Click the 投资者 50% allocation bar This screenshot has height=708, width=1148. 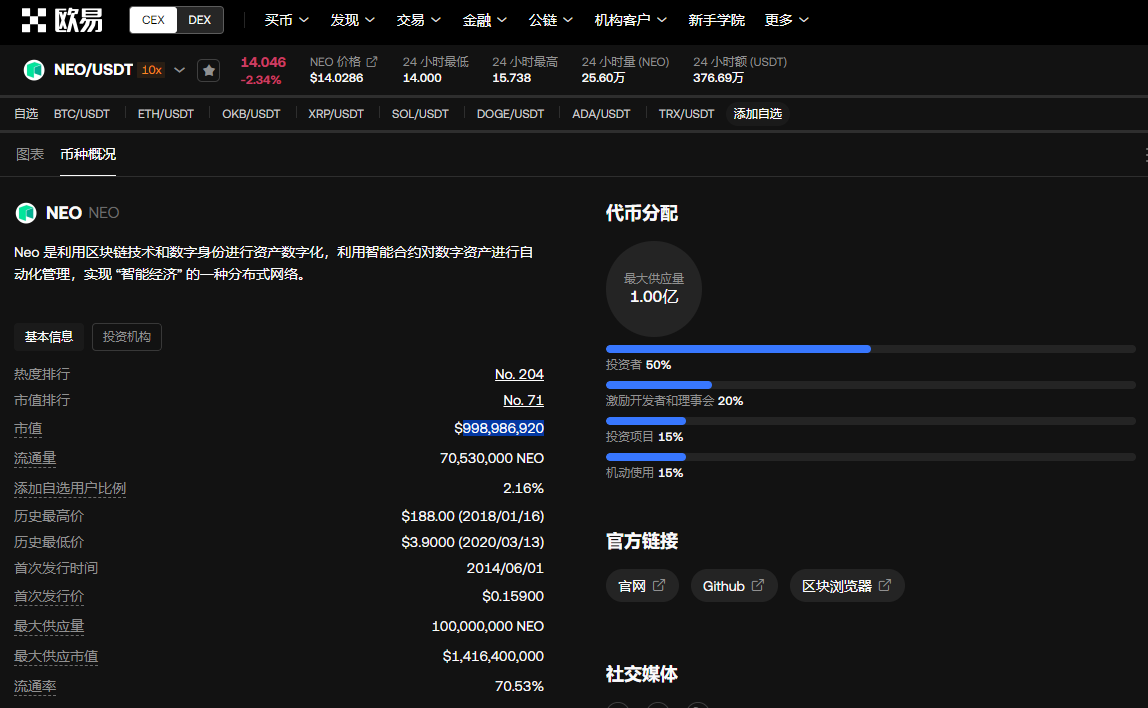point(871,349)
